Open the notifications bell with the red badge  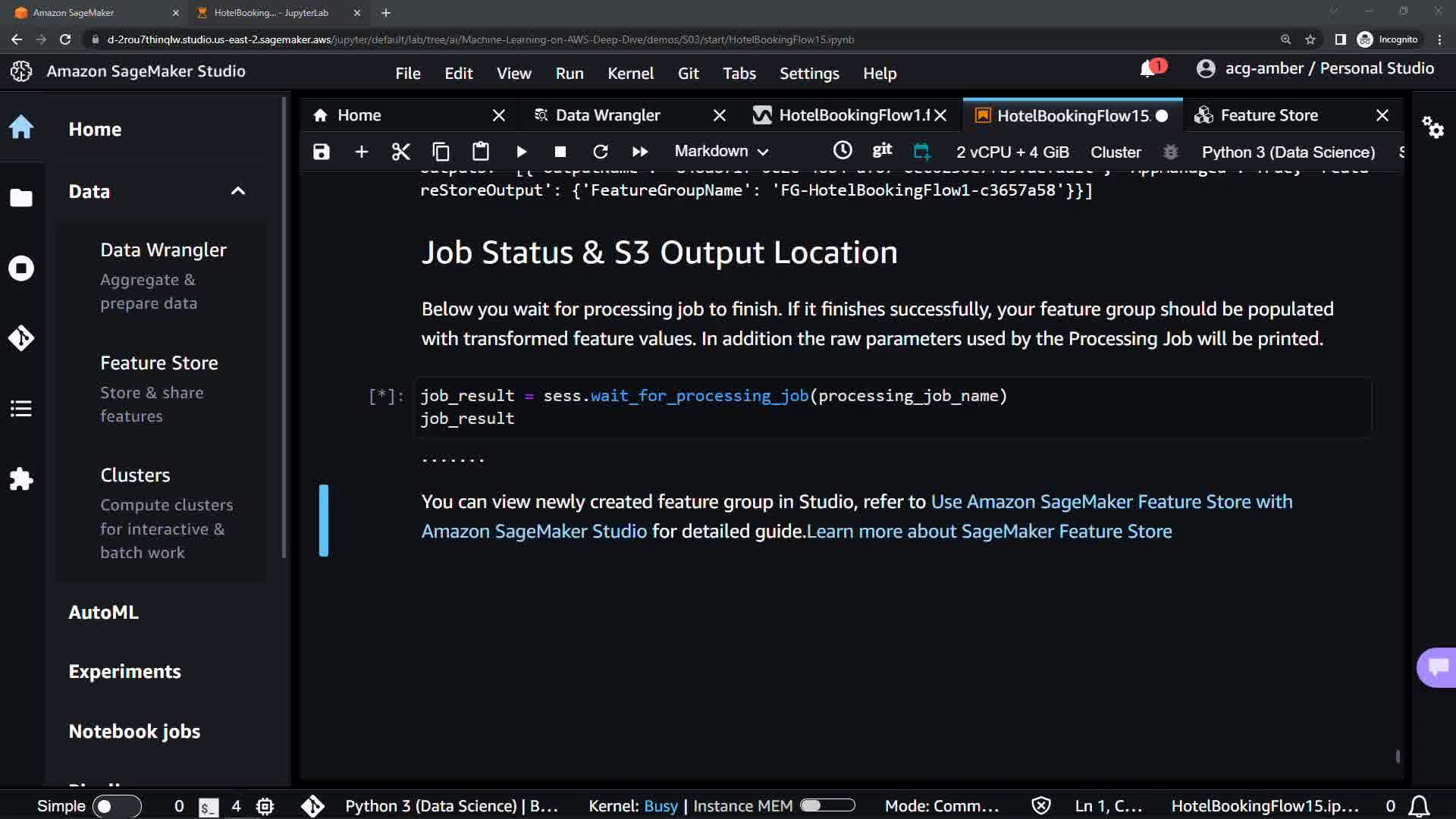pyautogui.click(x=1148, y=69)
